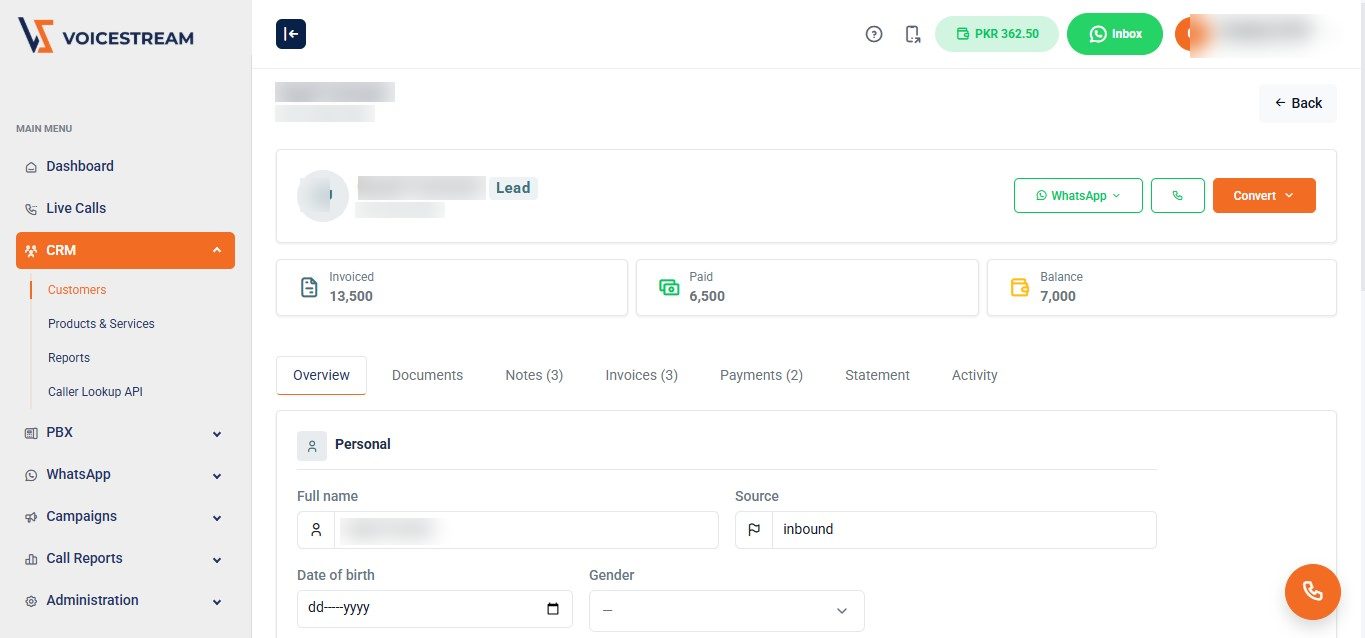Click the Invoiced value 13,500
Screen dimensions: 1365x638
point(351,296)
